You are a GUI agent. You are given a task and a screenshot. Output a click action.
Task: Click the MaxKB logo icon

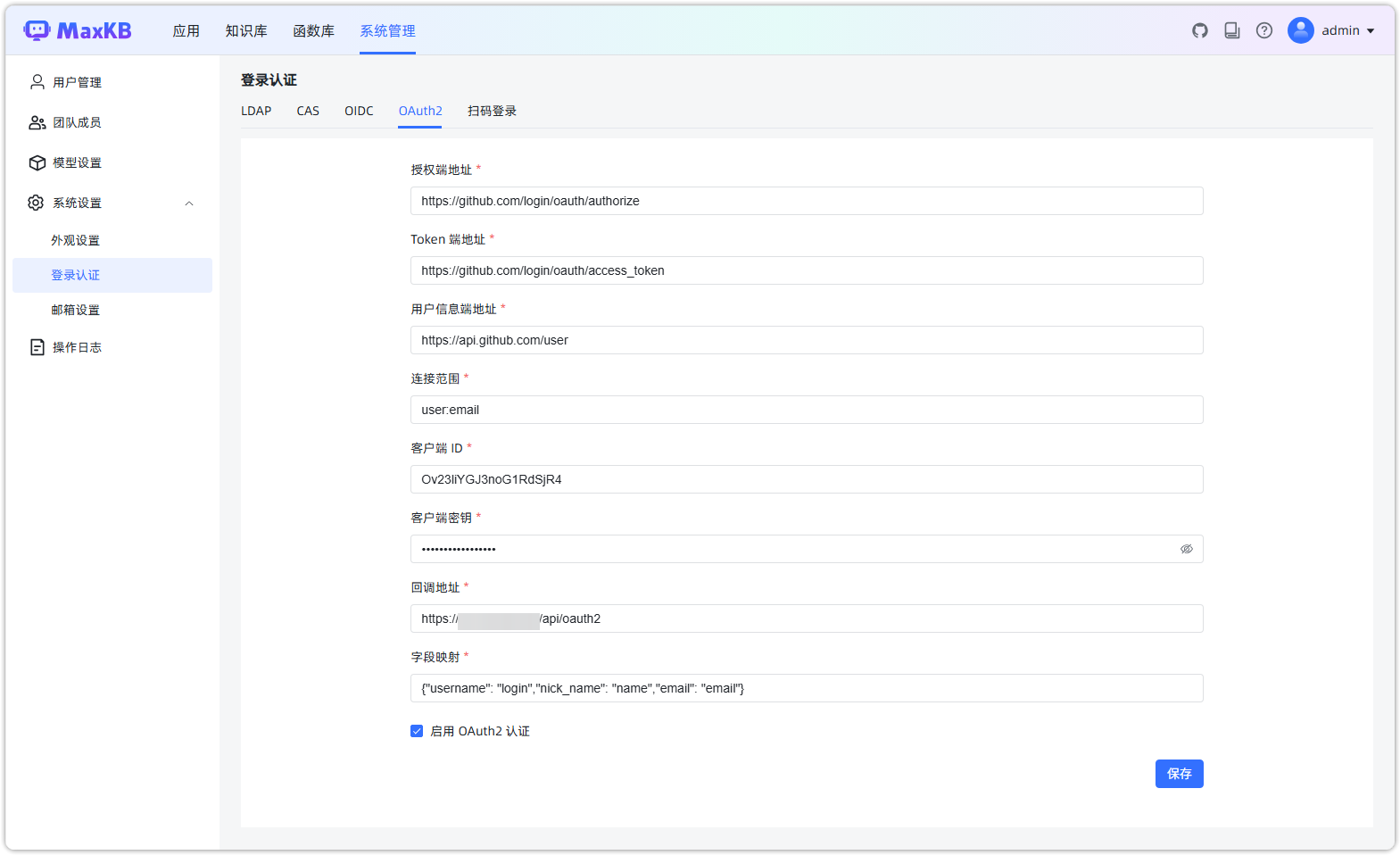tap(37, 30)
